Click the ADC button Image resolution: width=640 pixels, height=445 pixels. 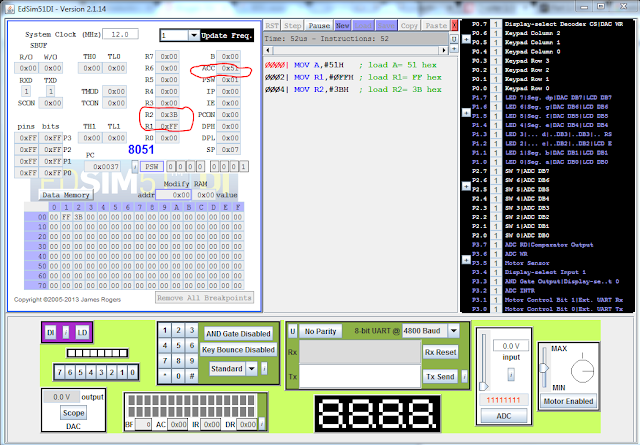coord(504,416)
